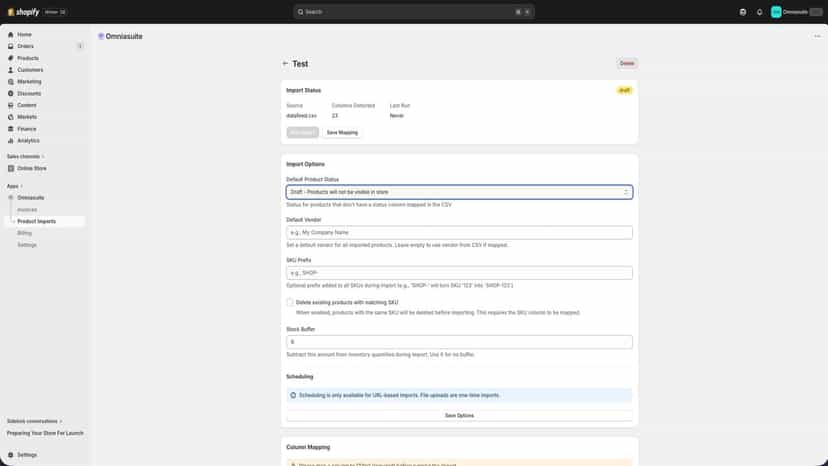Image resolution: width=828 pixels, height=466 pixels.
Task: Click the back arrow next to Test
Action: [285, 63]
